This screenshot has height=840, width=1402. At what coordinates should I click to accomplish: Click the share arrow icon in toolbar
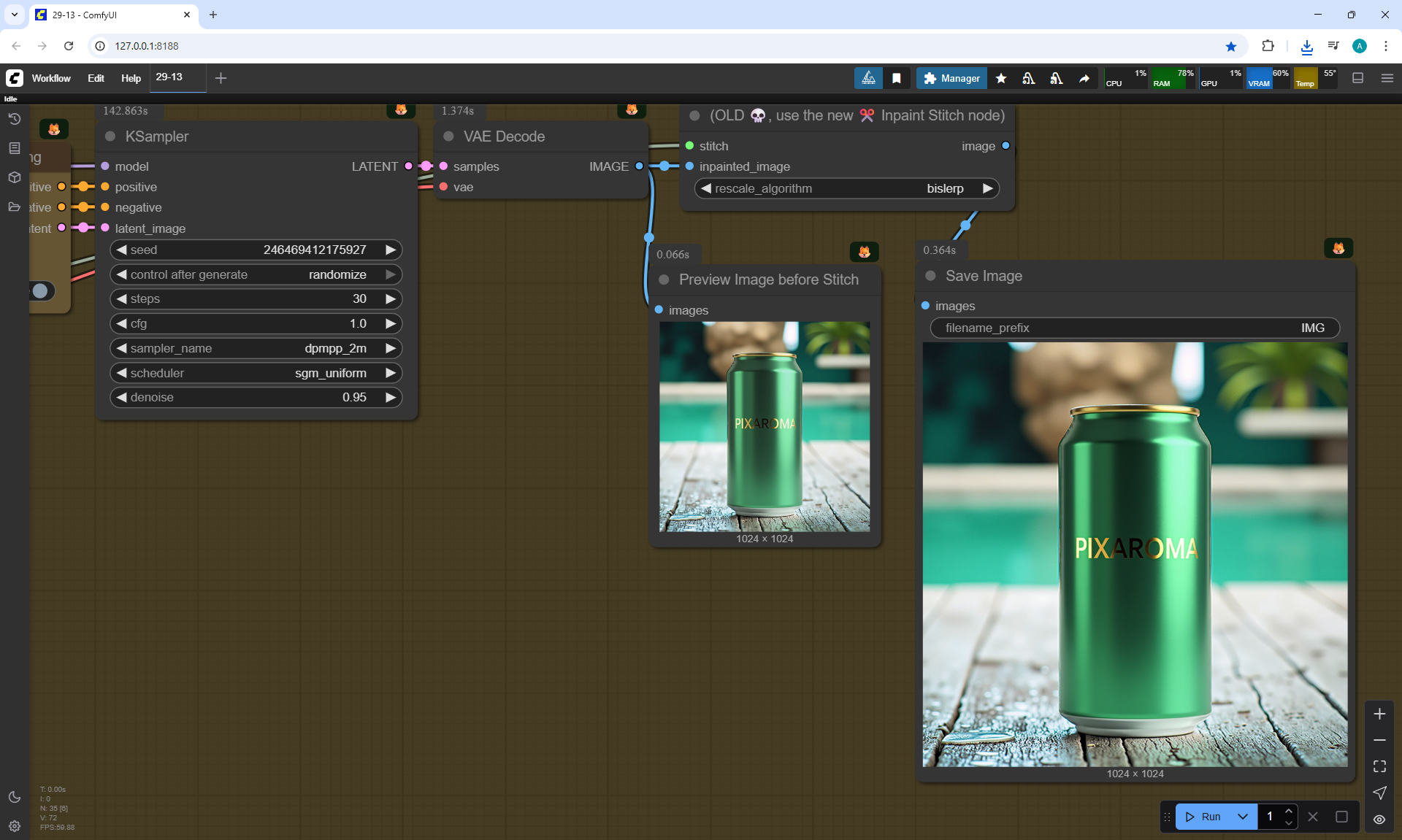click(1084, 78)
